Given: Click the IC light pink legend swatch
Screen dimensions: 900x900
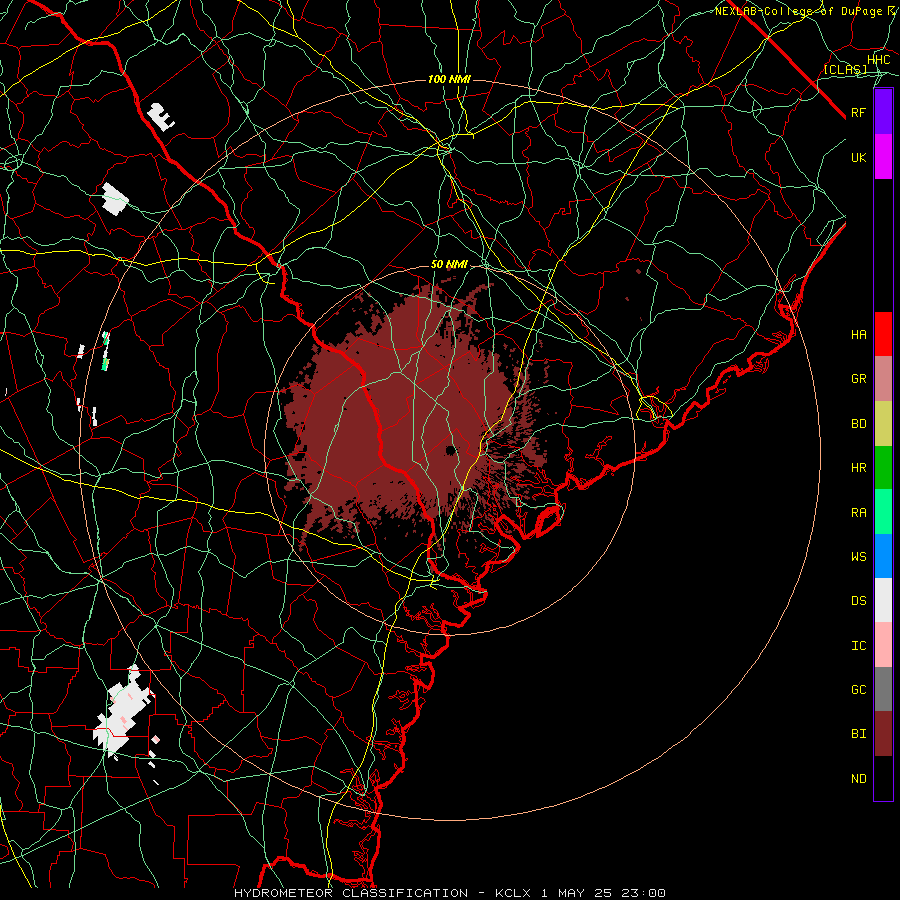Looking at the screenshot, I should (x=883, y=645).
